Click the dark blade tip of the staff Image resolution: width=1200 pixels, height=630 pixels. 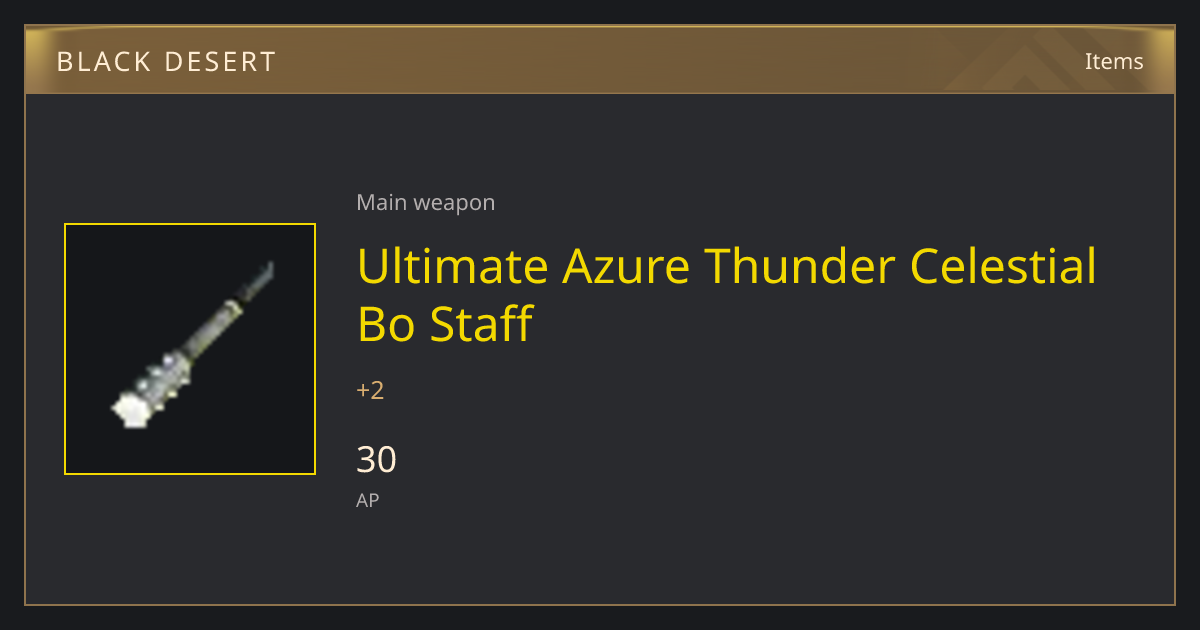coord(259,279)
